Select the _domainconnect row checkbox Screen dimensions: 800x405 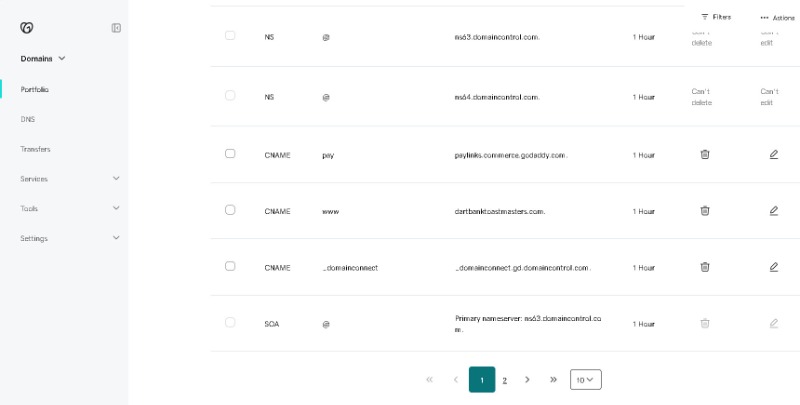tap(230, 266)
